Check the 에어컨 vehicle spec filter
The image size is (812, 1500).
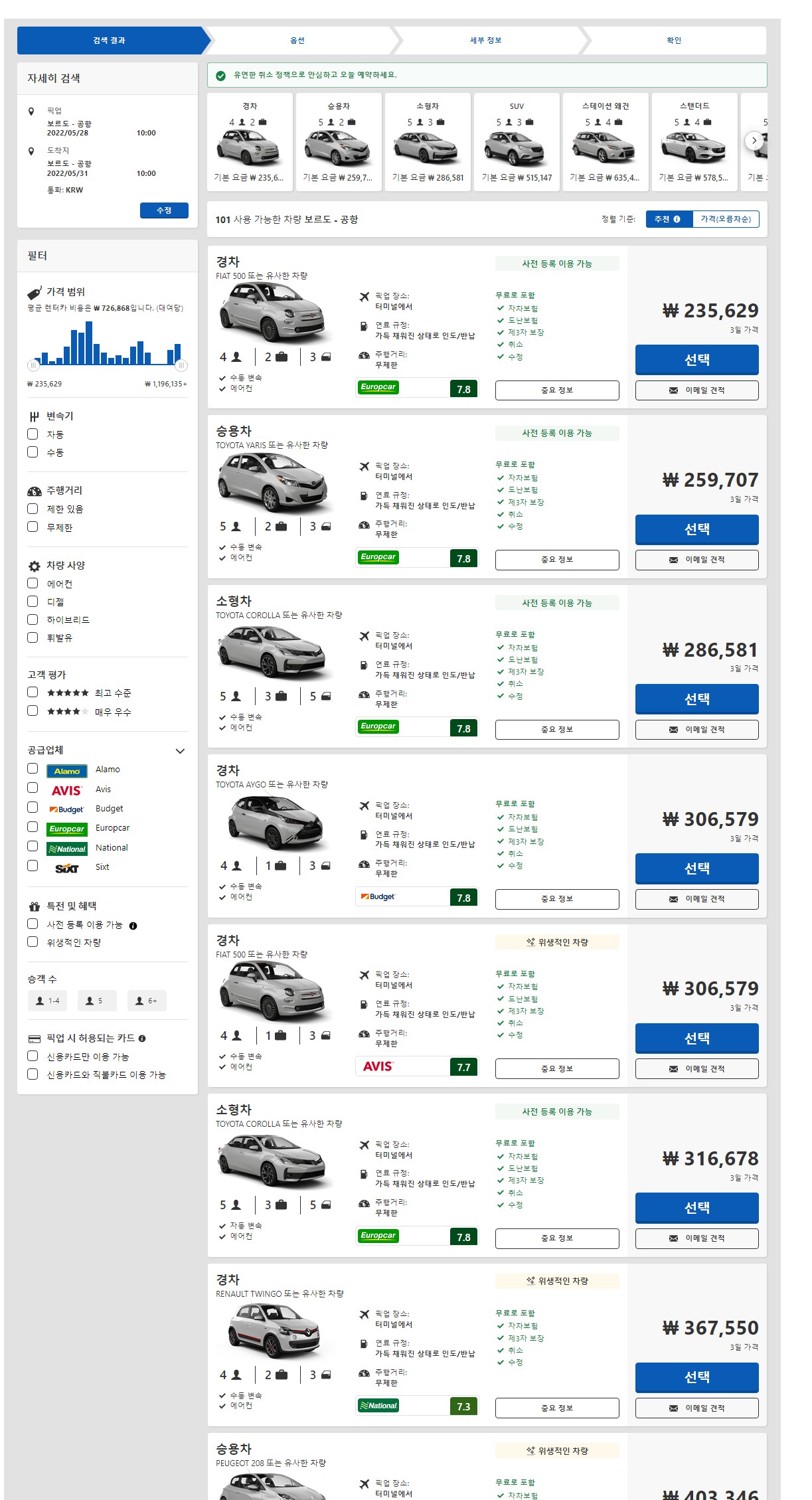pos(33,583)
